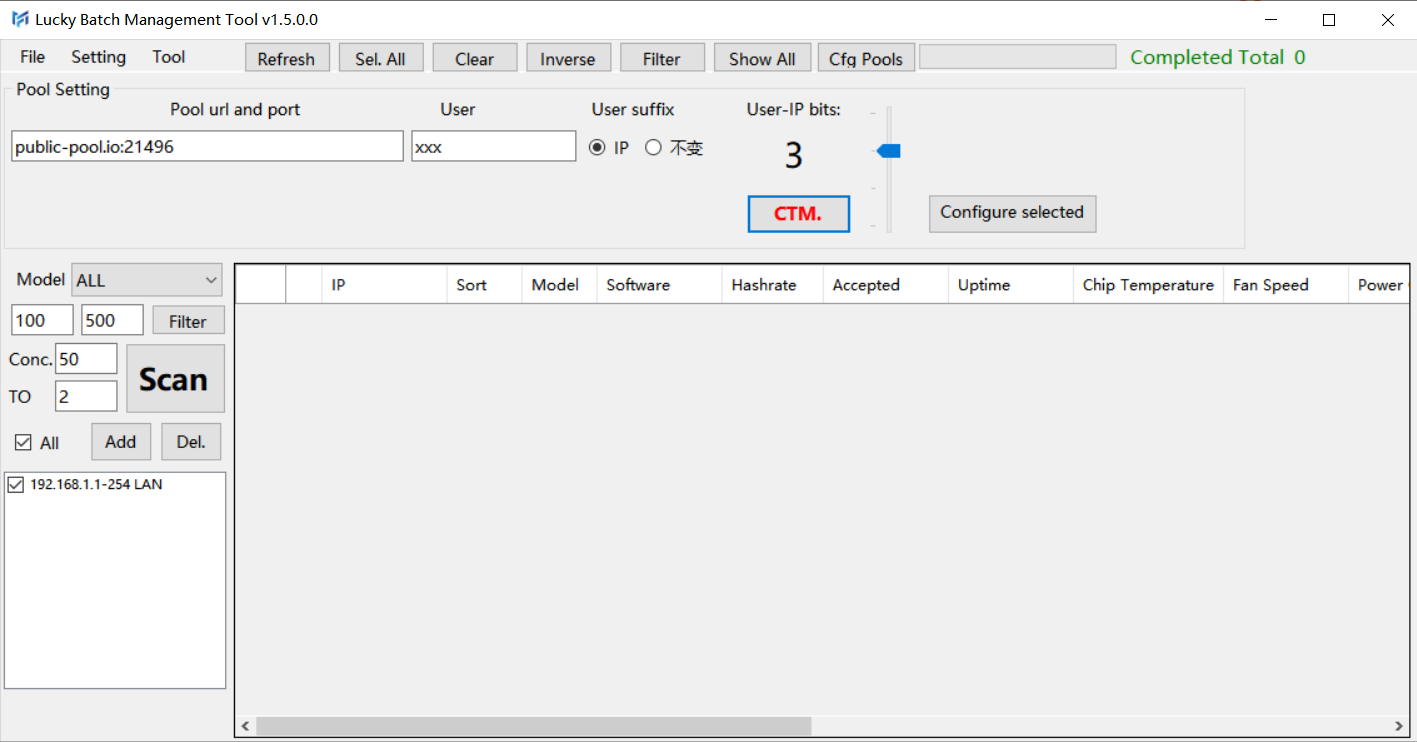Select the IP user suffix radio button
Image resolution: width=1417 pixels, height=742 pixels.
597,148
